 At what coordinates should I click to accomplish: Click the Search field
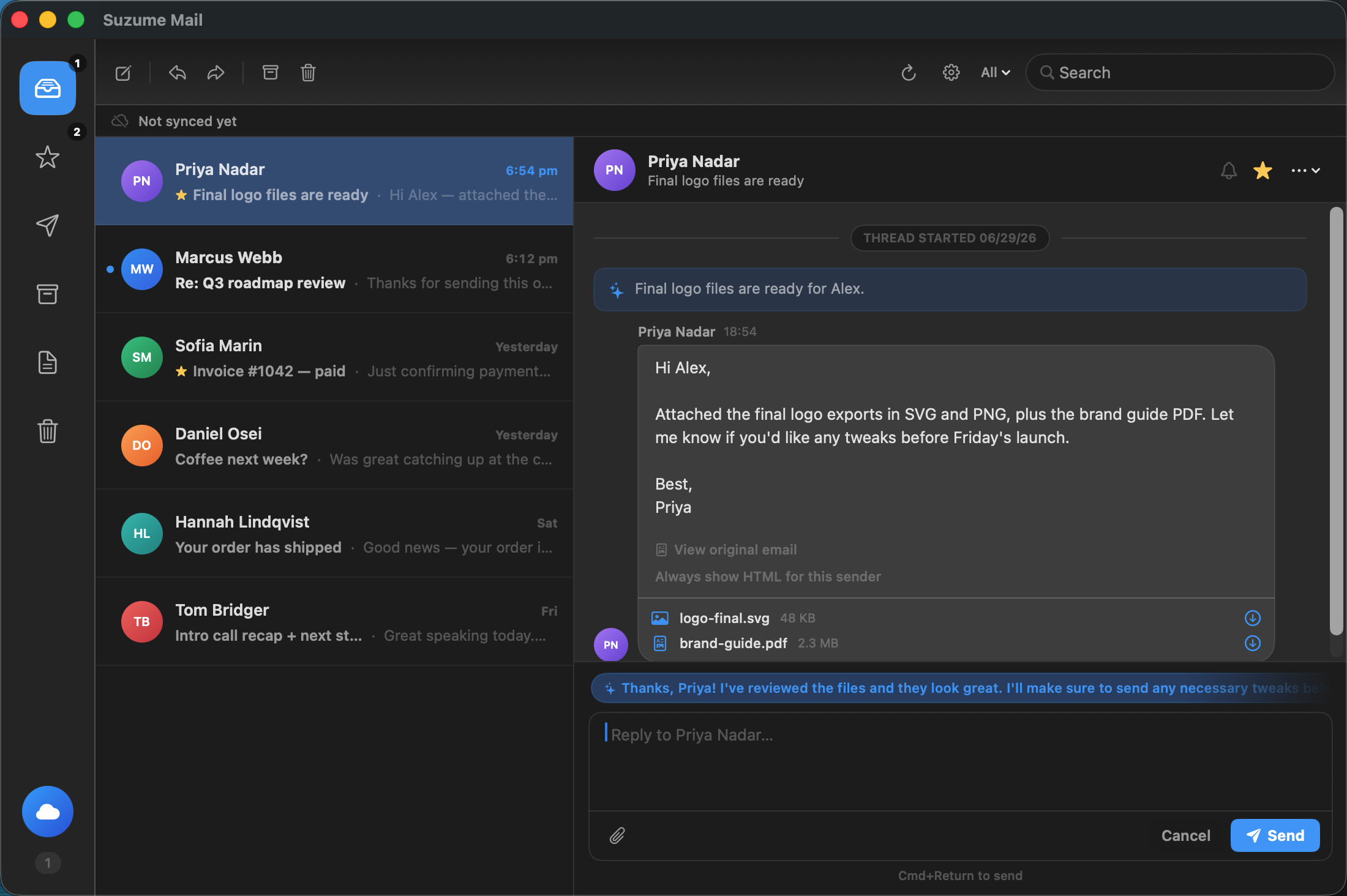tap(1180, 72)
